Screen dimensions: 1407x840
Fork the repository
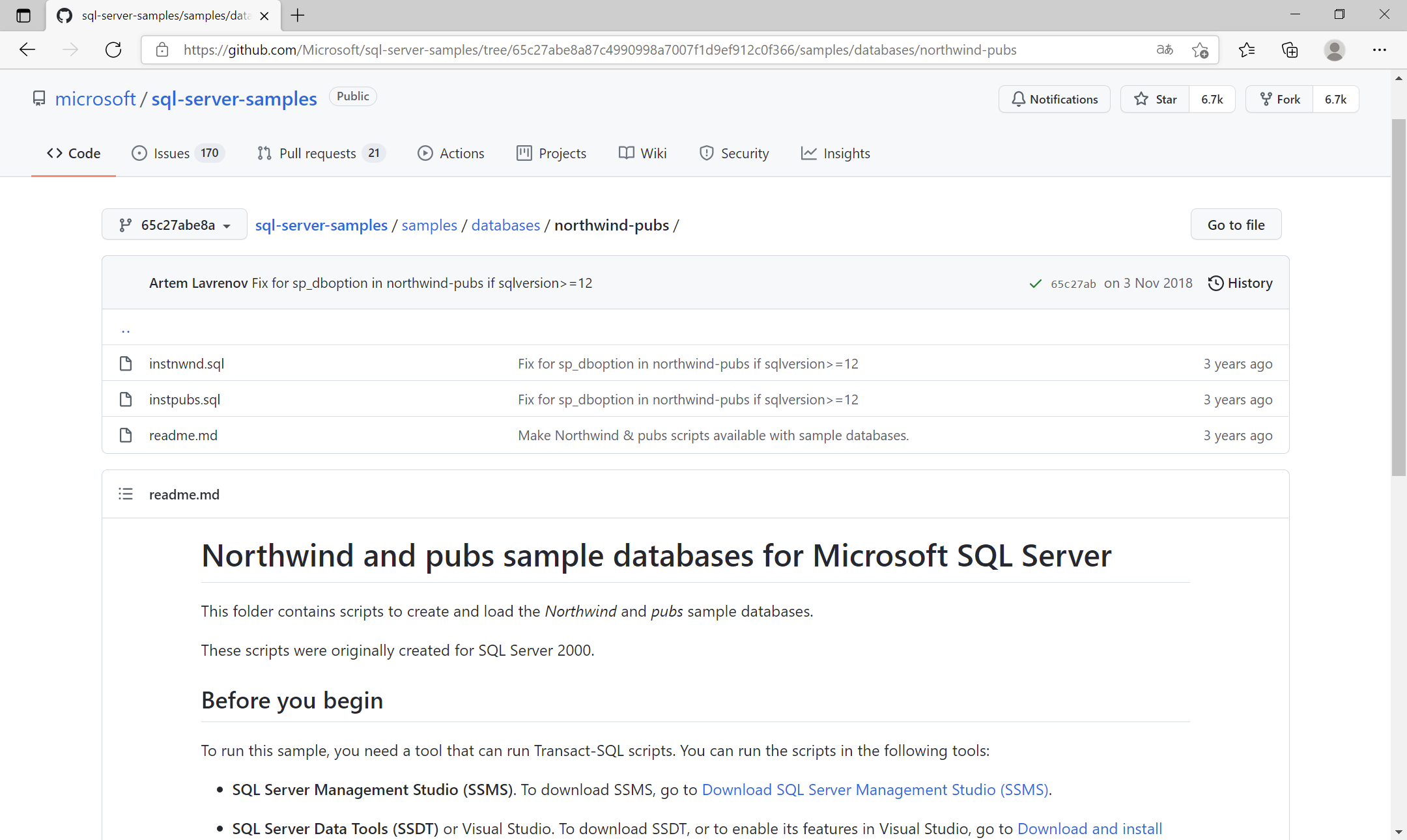tap(1279, 99)
